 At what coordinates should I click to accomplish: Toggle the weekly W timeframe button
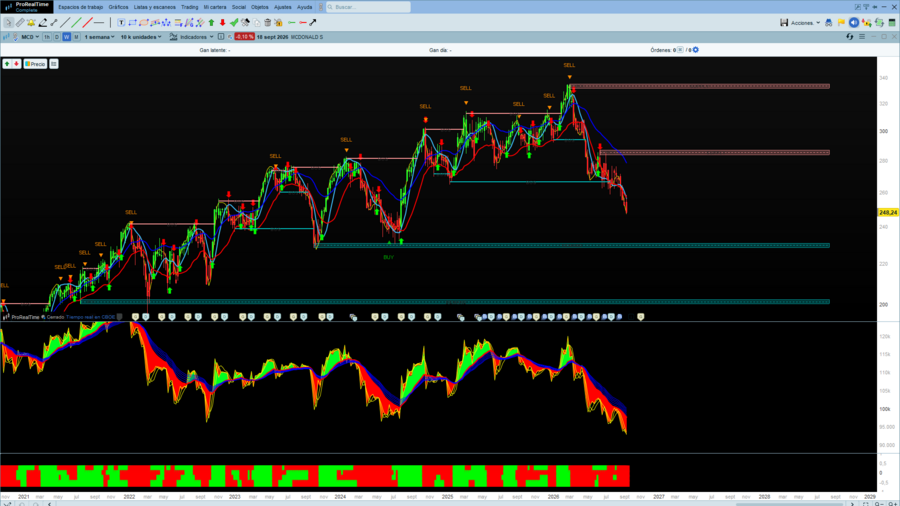tap(67, 37)
